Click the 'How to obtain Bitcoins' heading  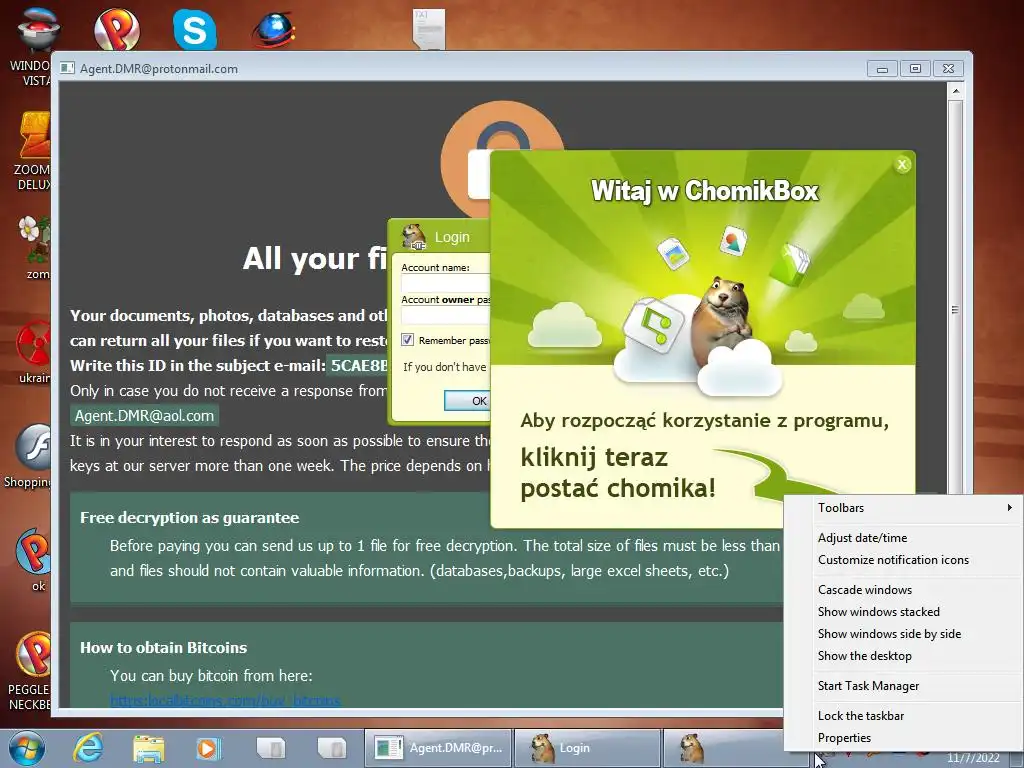tap(163, 648)
